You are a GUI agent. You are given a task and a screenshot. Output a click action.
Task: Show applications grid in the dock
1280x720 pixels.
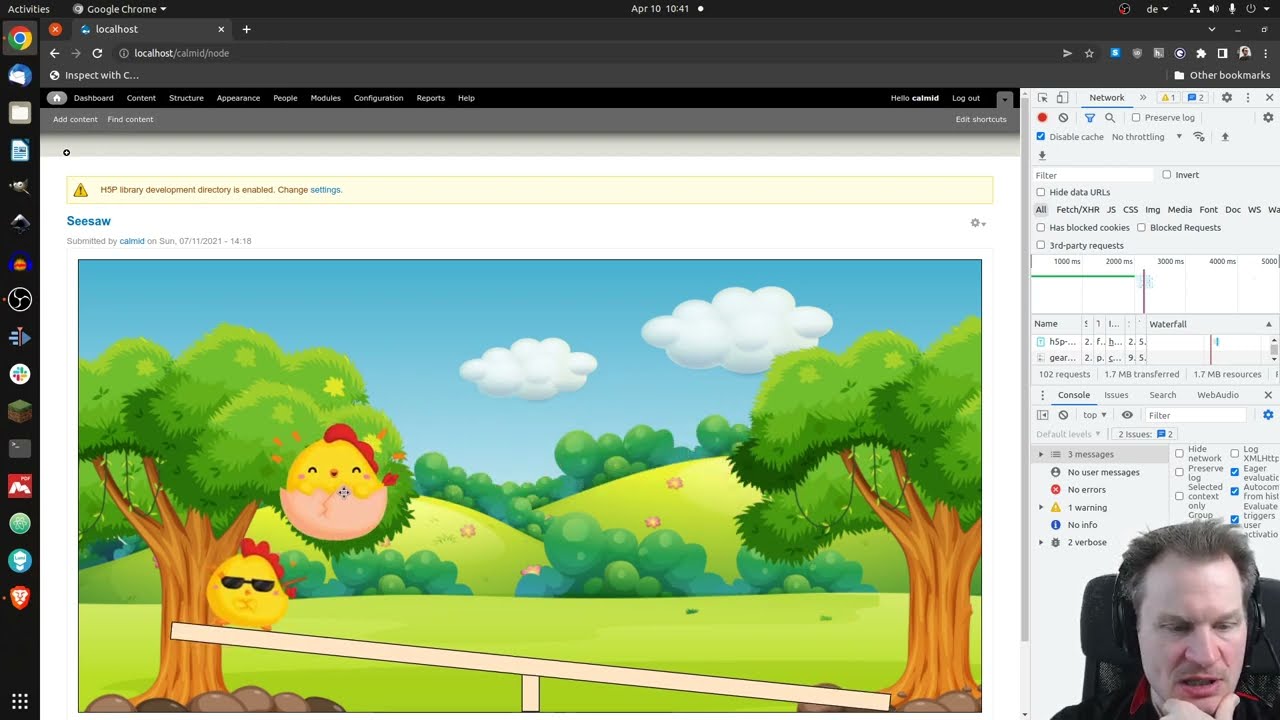click(20, 701)
